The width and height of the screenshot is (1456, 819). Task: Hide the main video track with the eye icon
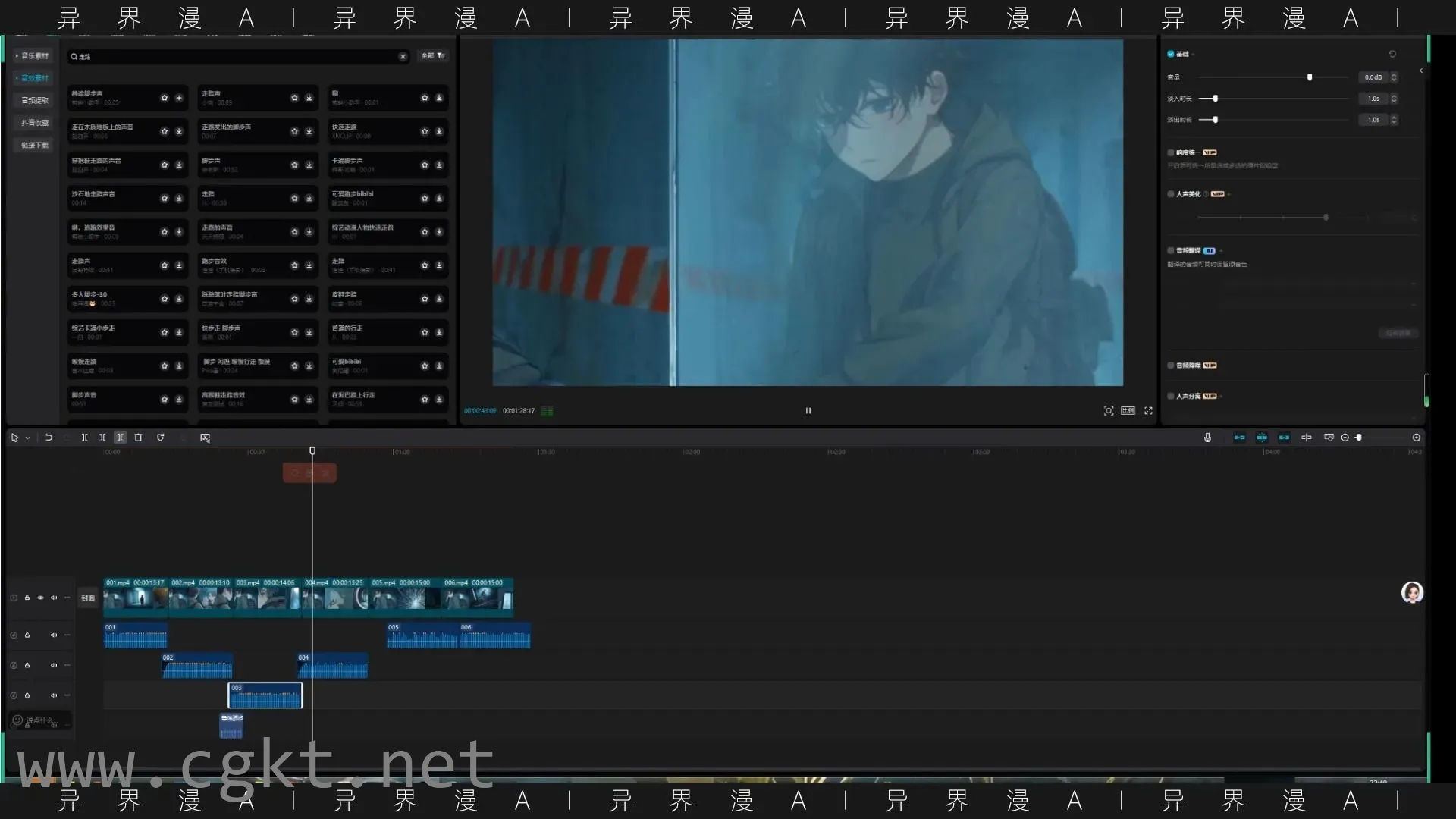(x=40, y=598)
